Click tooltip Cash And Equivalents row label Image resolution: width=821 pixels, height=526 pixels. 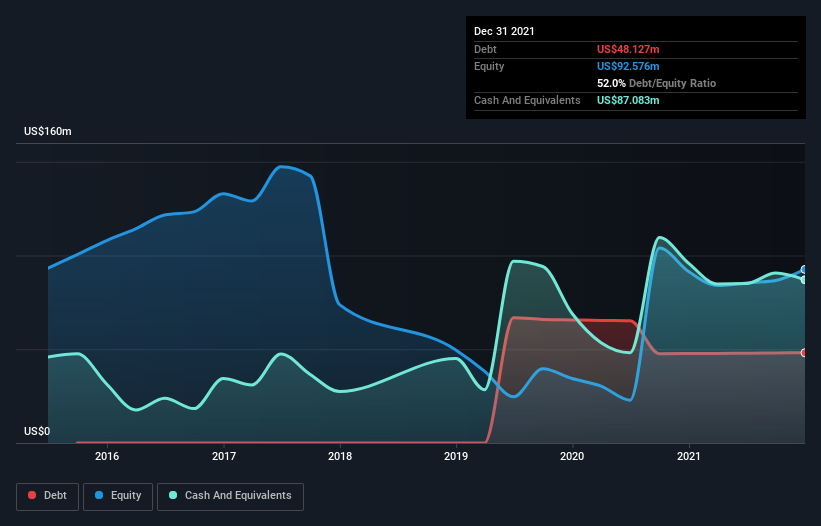coord(527,100)
